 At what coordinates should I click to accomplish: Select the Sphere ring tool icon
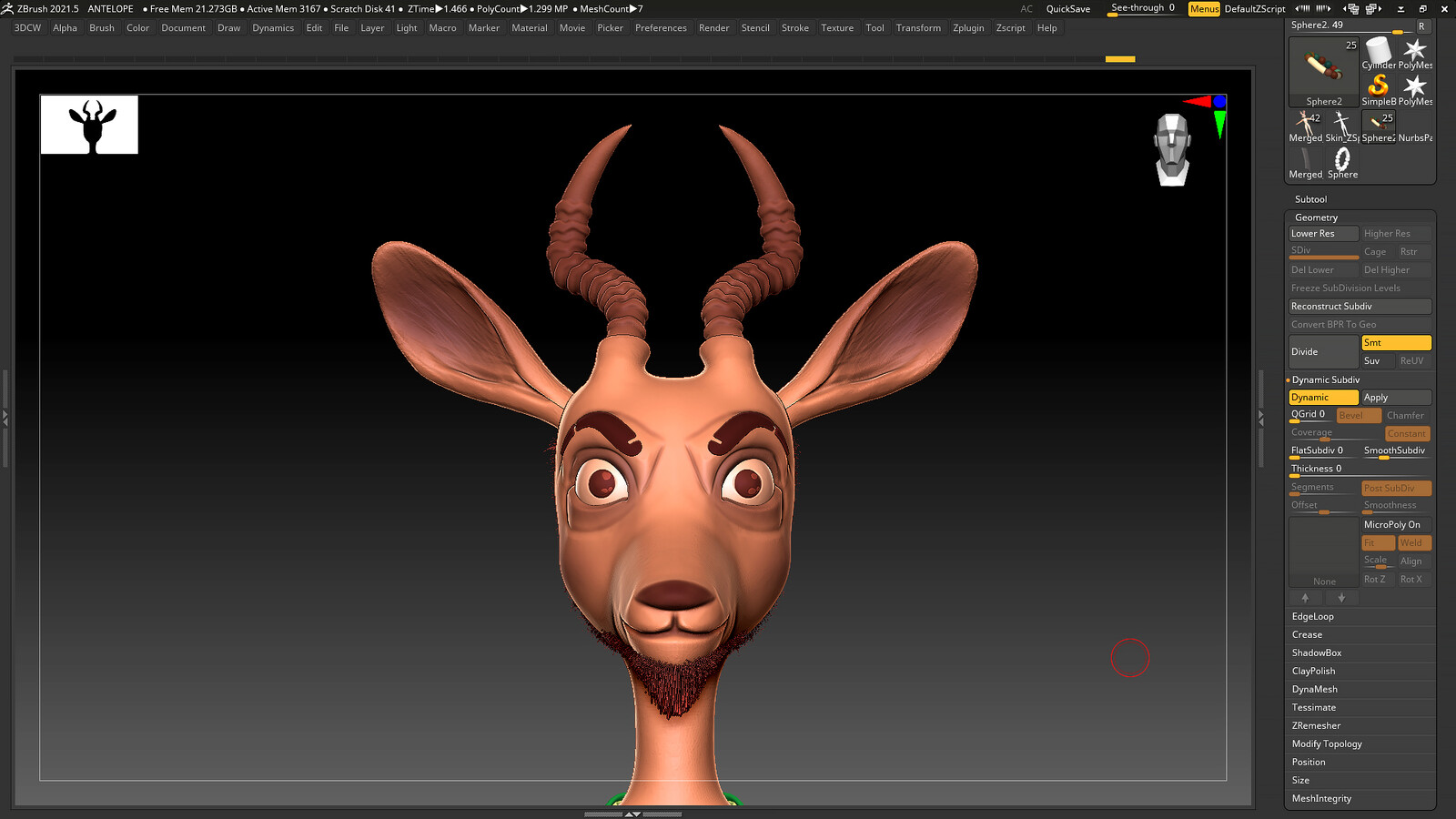click(x=1342, y=163)
